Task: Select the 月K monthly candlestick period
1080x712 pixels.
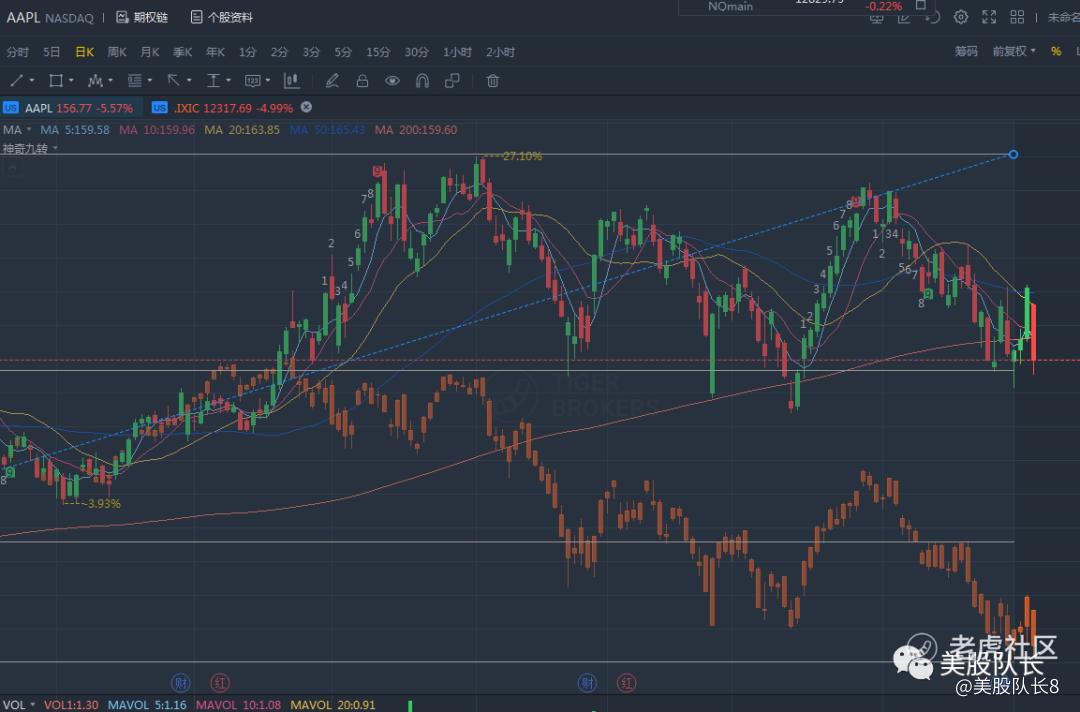Action: (149, 52)
